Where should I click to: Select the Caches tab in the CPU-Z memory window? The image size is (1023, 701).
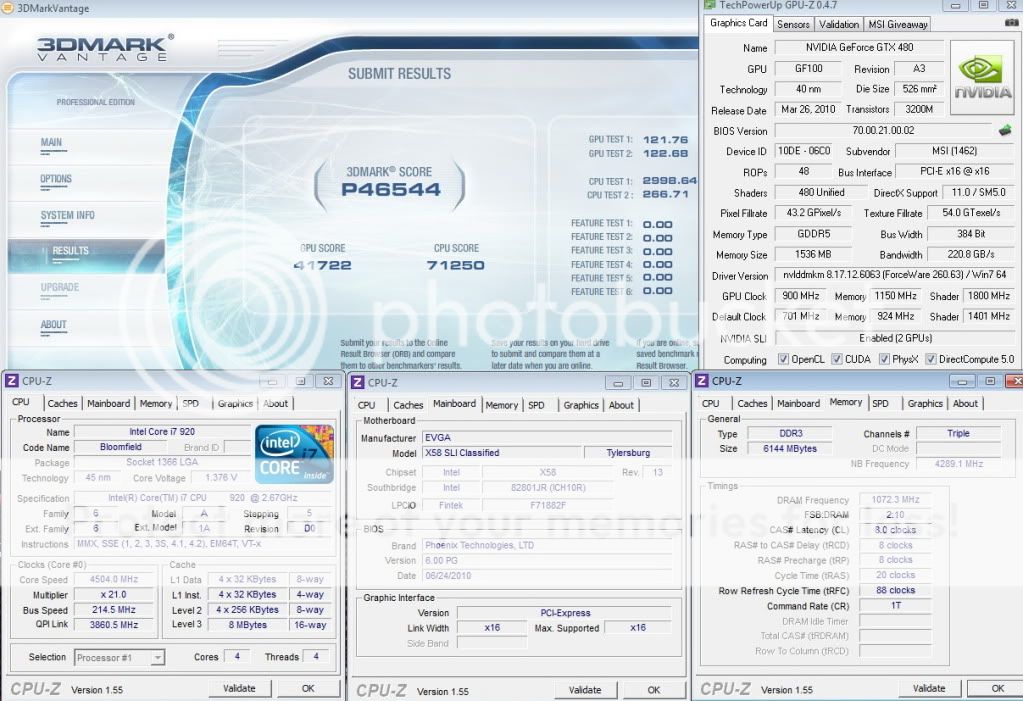tap(752, 403)
